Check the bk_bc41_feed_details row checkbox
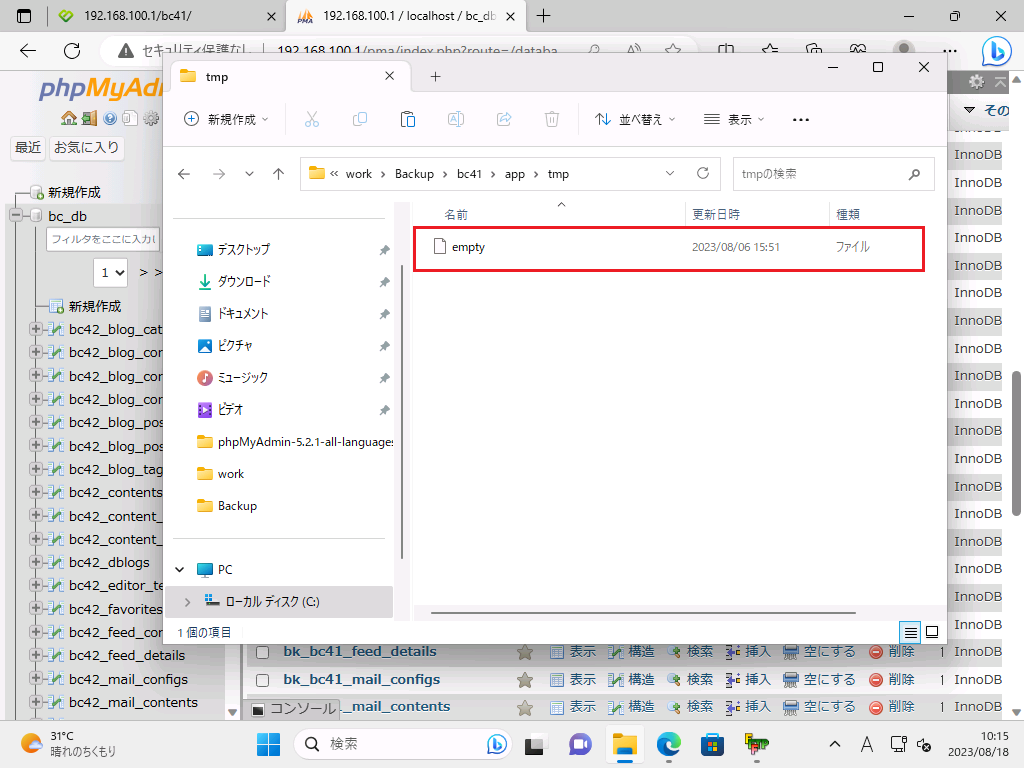Screen dimensions: 1024x768 click(x=263, y=652)
